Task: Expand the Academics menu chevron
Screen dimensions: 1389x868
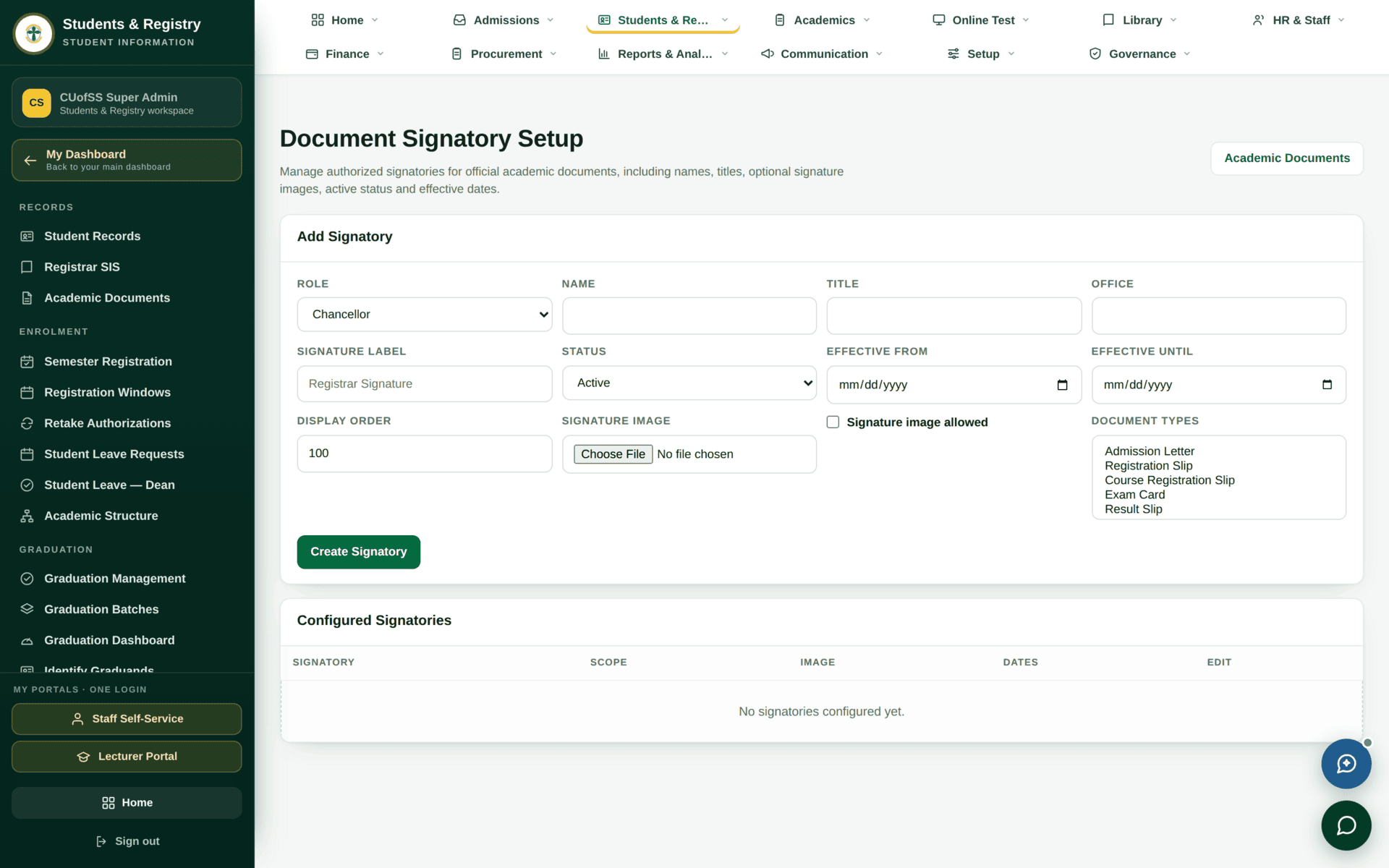Action: click(867, 20)
